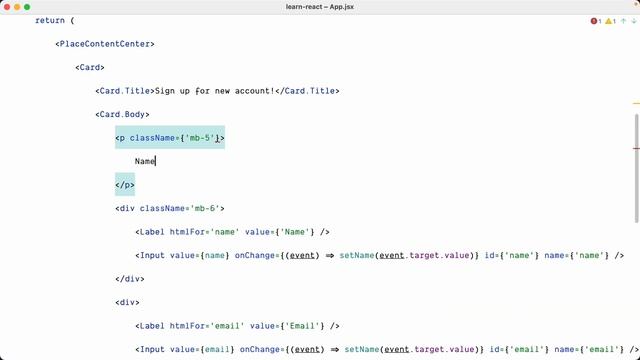The height and width of the screenshot is (360, 640).
Task: Click the closing </div> tag
Action: [130, 279]
